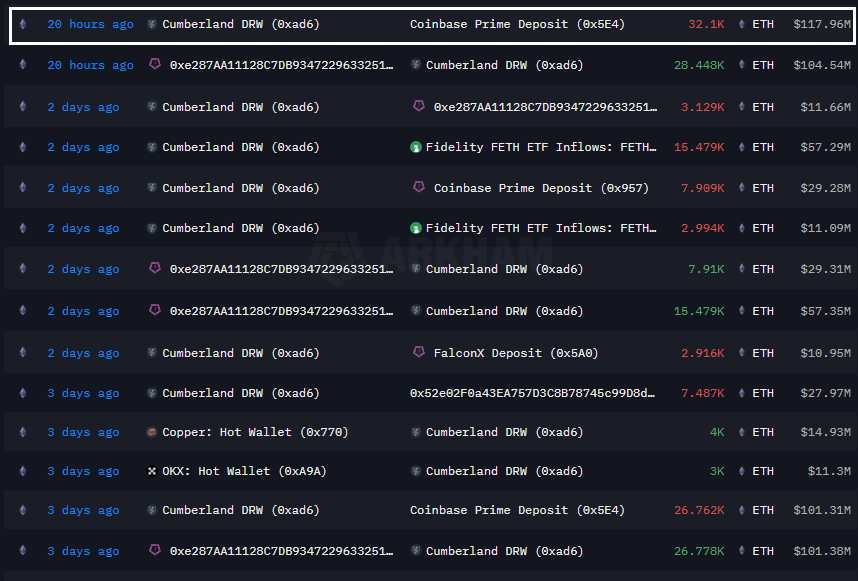Click the Cumberland shield icon in the $117.96M row
858x581 pixels.
pos(152,24)
